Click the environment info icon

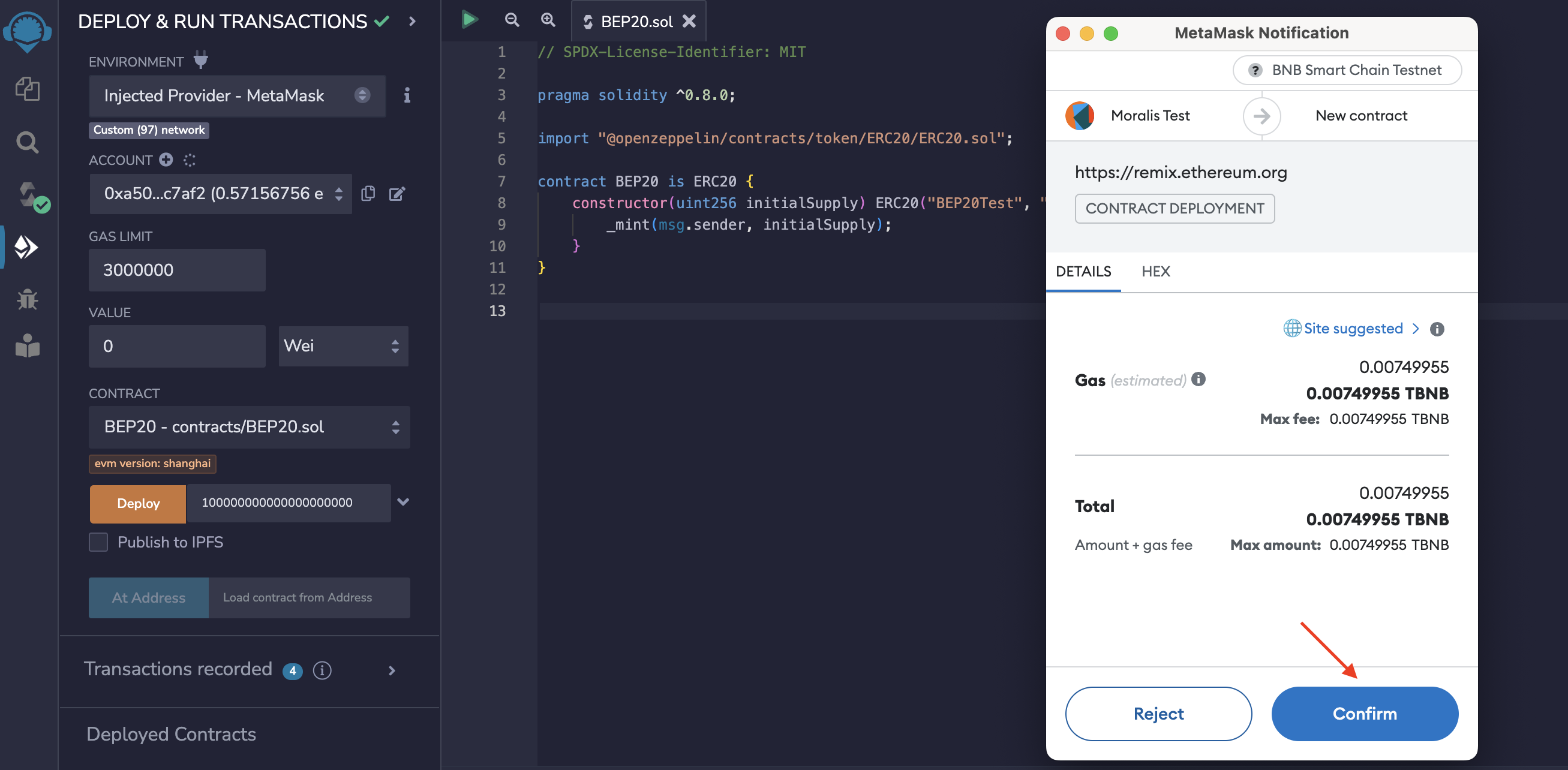click(x=407, y=95)
